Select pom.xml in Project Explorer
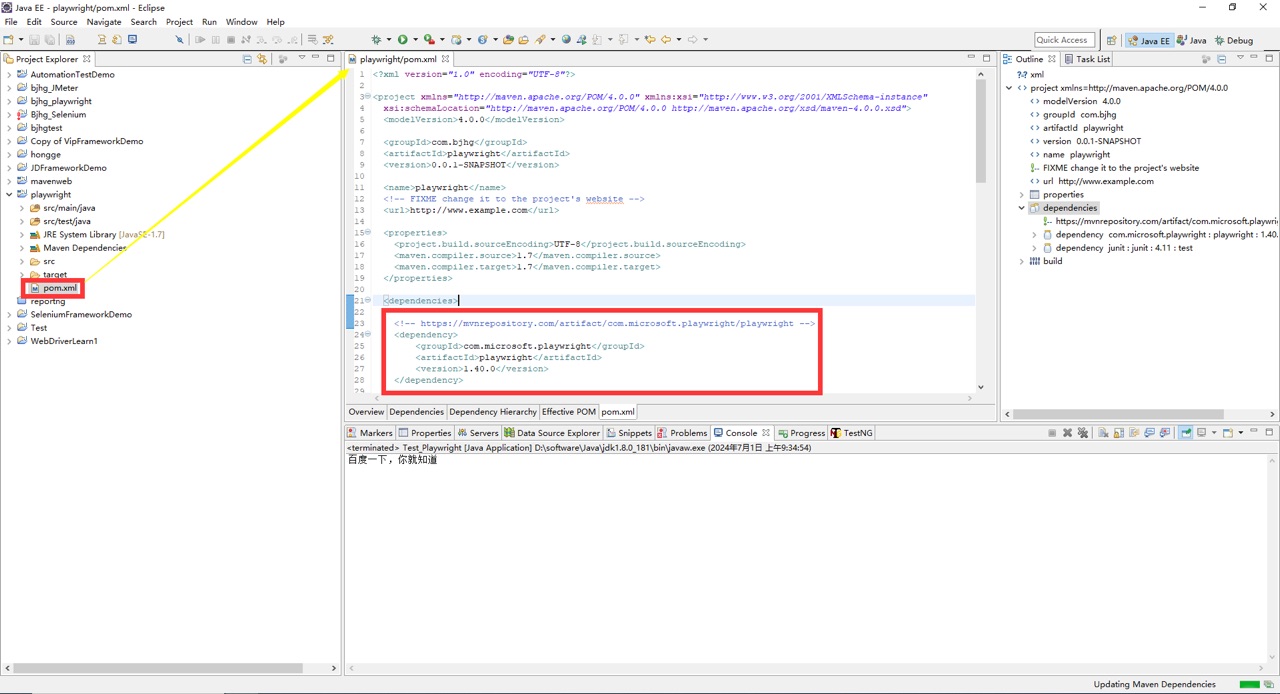The height and width of the screenshot is (694, 1280). (59, 288)
